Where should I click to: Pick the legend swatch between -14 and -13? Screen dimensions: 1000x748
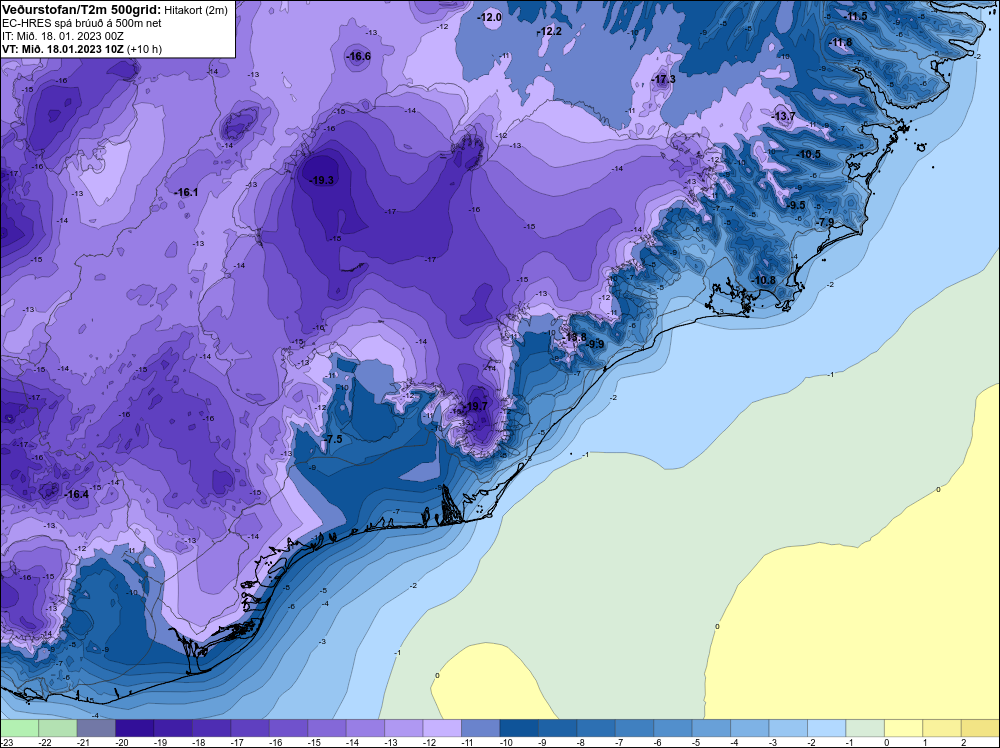click(365, 728)
